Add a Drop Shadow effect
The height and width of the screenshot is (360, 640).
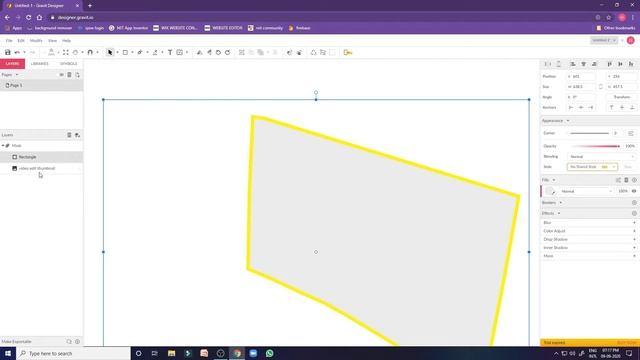coord(634,240)
